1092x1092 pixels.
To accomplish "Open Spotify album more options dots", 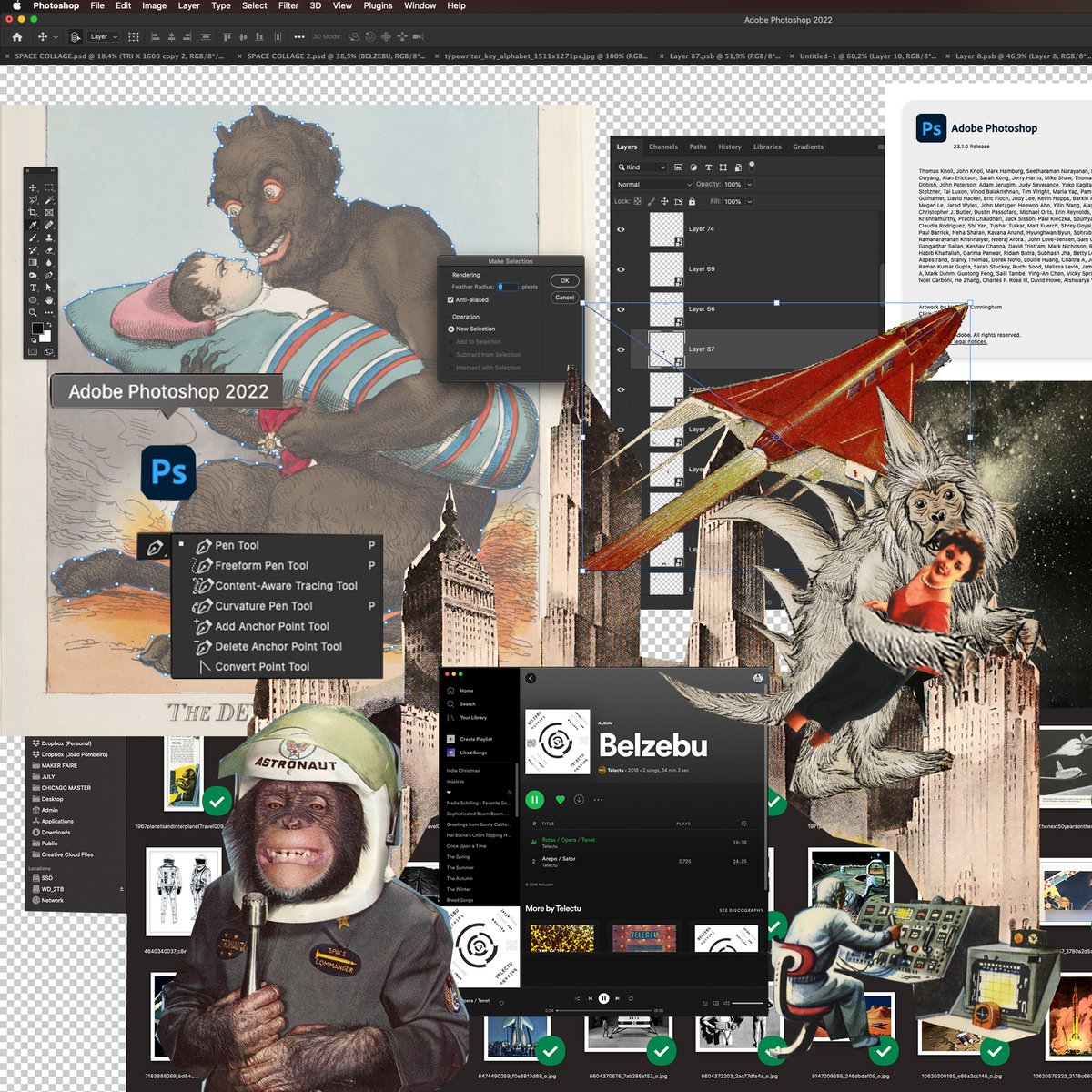I will pos(598,800).
